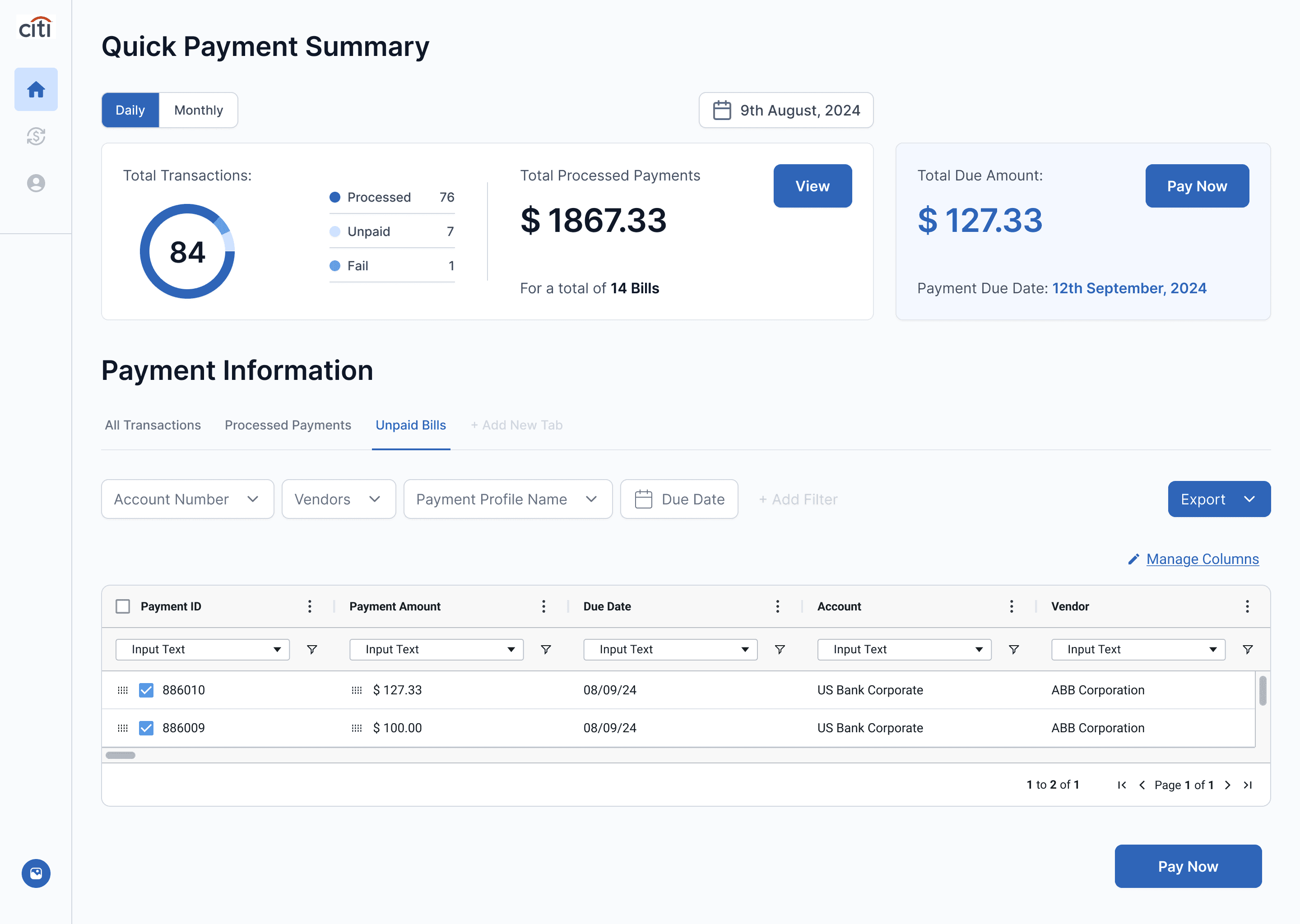Go to the last page arrow
The image size is (1300, 924).
[1248, 785]
